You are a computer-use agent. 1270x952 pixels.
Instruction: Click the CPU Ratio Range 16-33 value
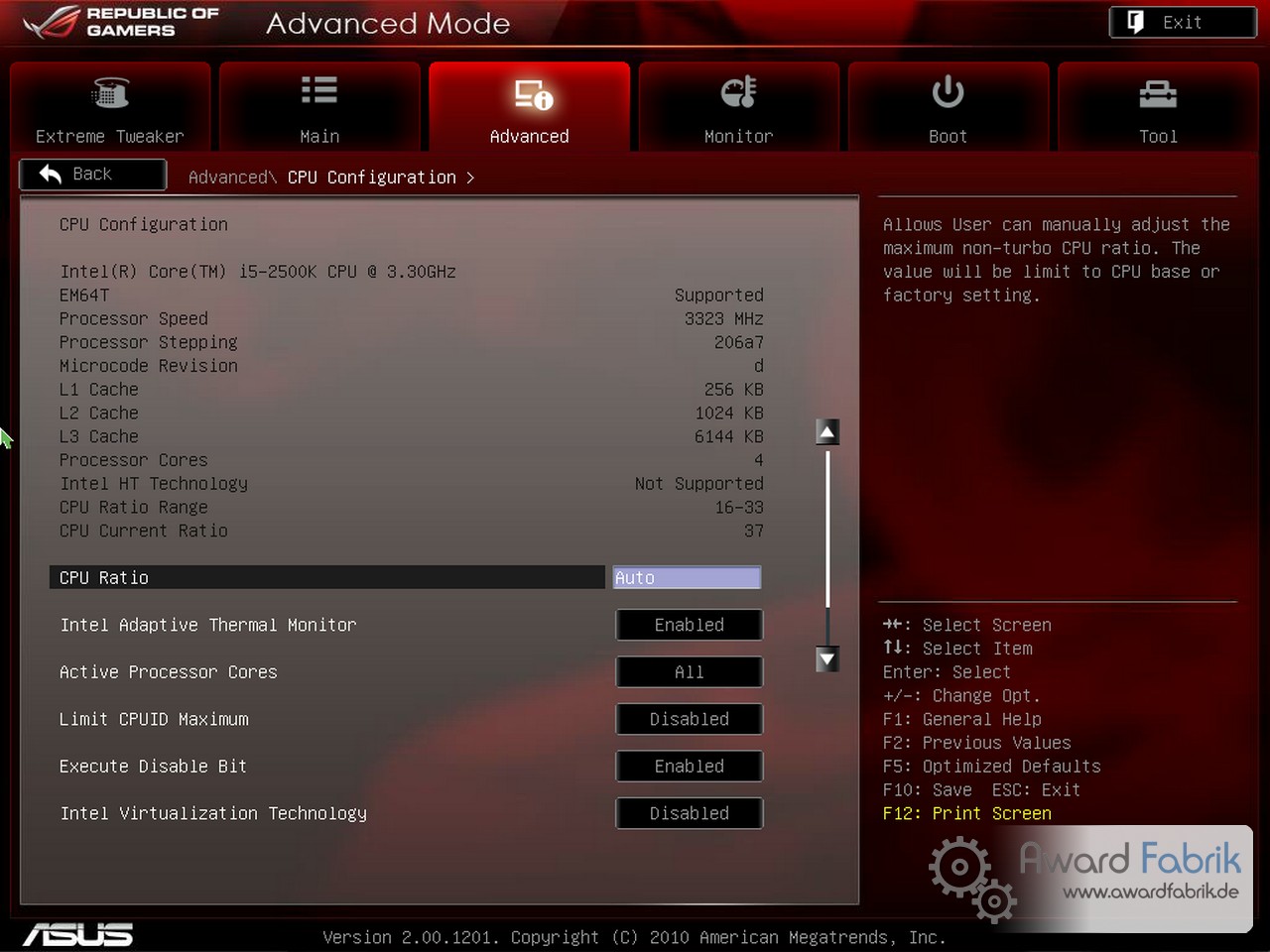pyautogui.click(x=738, y=507)
